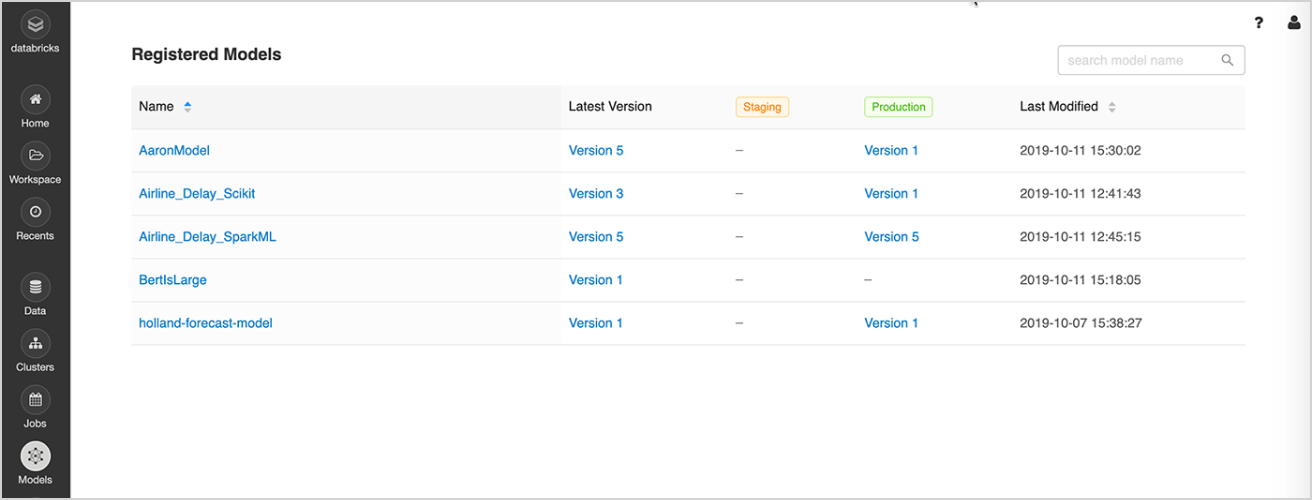The image size is (1312, 500).
Task: Click the search magnifier icon
Action: click(x=1228, y=60)
